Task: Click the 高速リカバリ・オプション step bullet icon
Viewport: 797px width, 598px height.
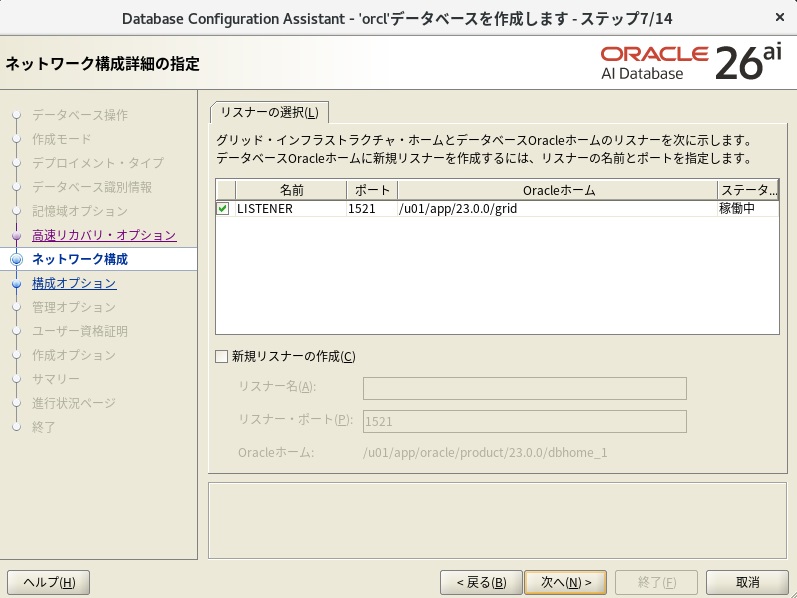Action: click(17, 235)
